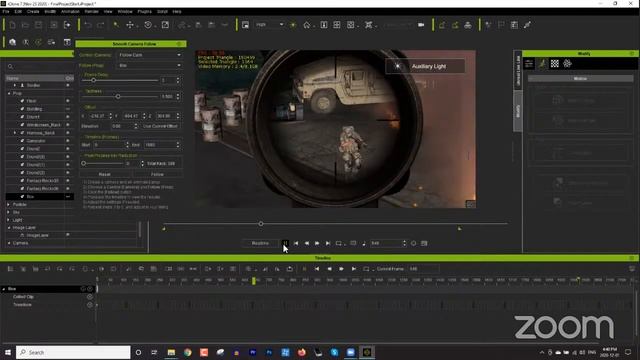Open the Control (Camera) Follow Cam dropdown

pyautogui.click(x=150, y=55)
